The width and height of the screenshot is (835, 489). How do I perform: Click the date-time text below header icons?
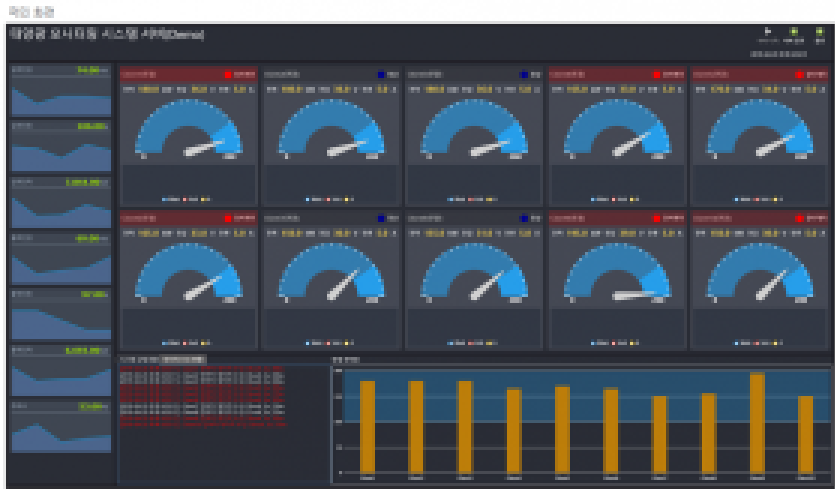pos(778,54)
